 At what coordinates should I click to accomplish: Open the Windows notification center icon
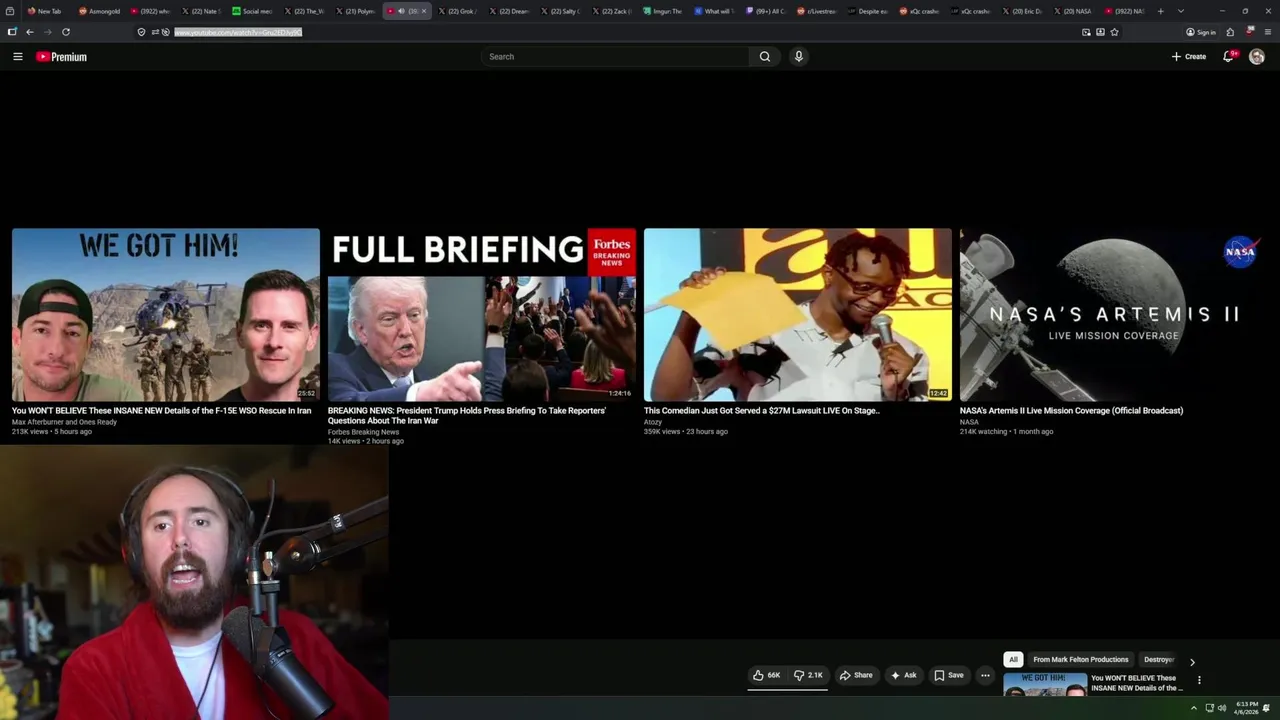1267,708
